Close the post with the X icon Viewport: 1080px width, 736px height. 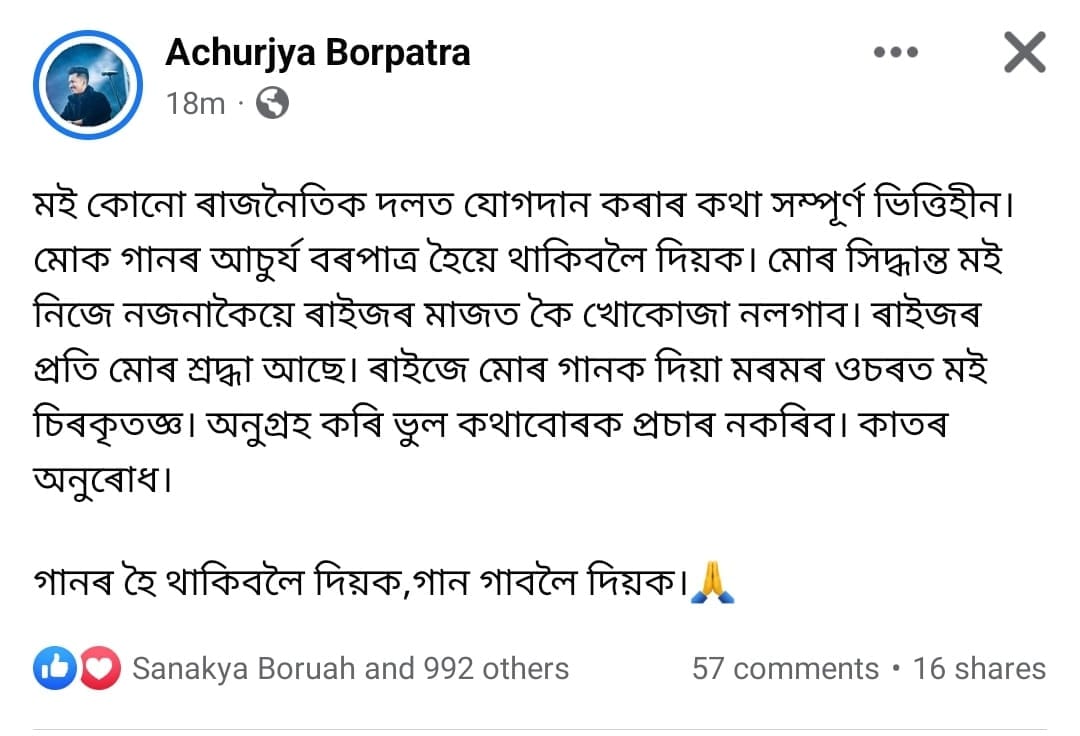(1024, 53)
